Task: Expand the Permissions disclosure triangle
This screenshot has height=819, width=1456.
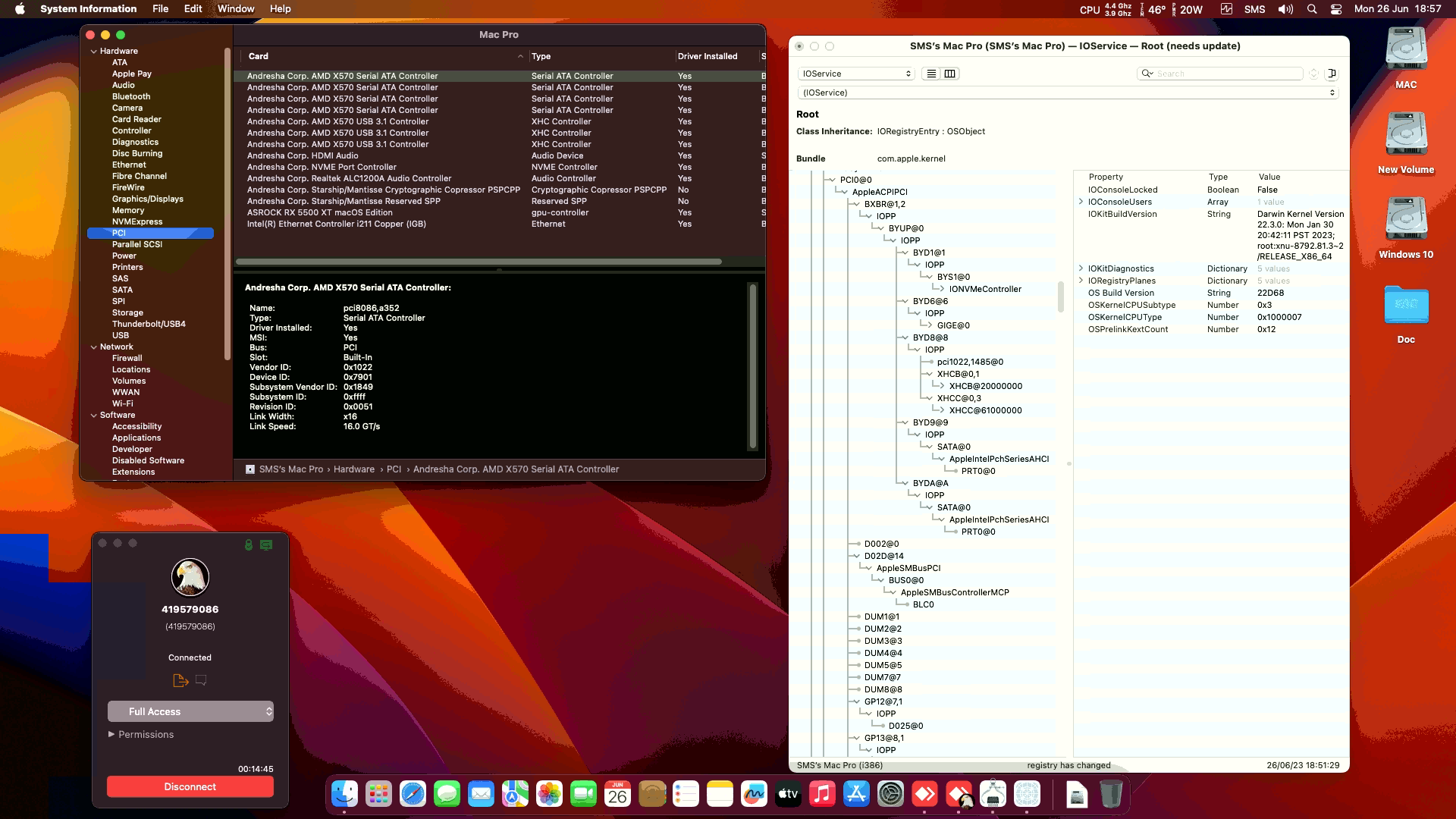Action: tap(111, 734)
